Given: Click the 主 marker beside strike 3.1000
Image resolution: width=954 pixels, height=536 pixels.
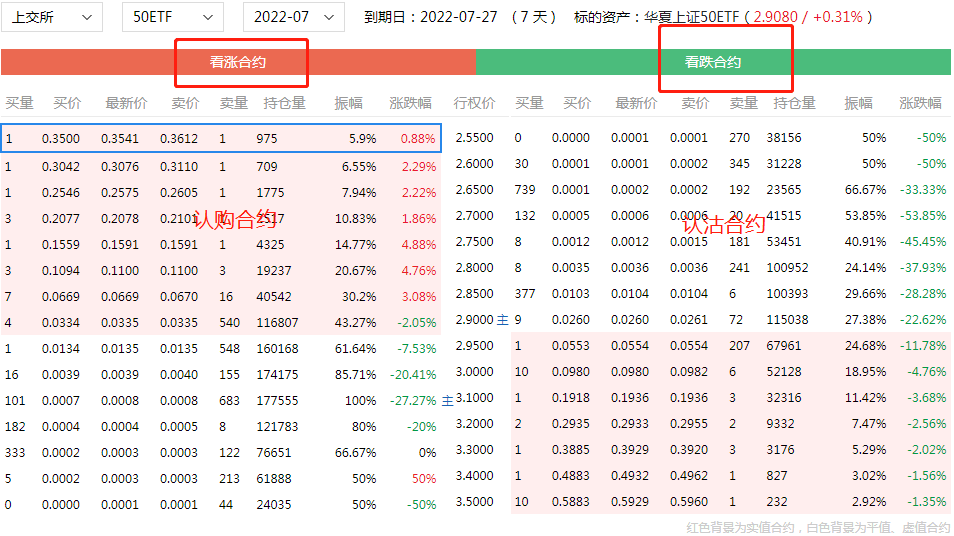Looking at the screenshot, I should (x=447, y=400).
